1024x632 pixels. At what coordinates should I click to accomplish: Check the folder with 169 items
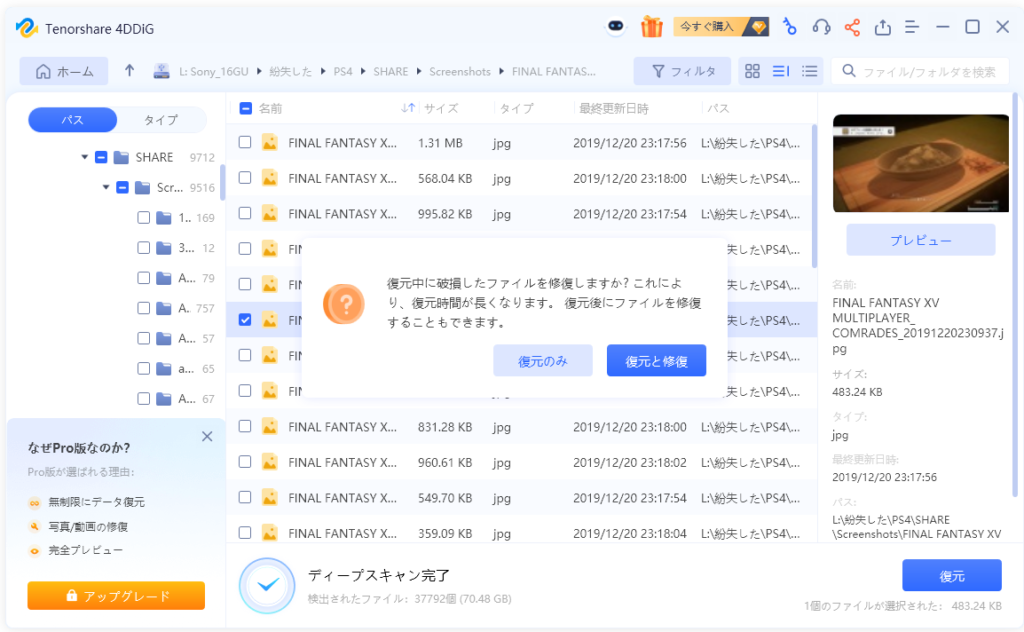tap(144, 217)
